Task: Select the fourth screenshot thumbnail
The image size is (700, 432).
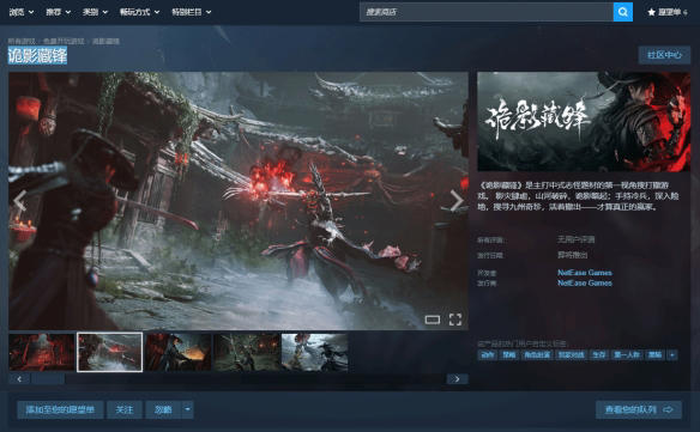Action: coord(246,352)
